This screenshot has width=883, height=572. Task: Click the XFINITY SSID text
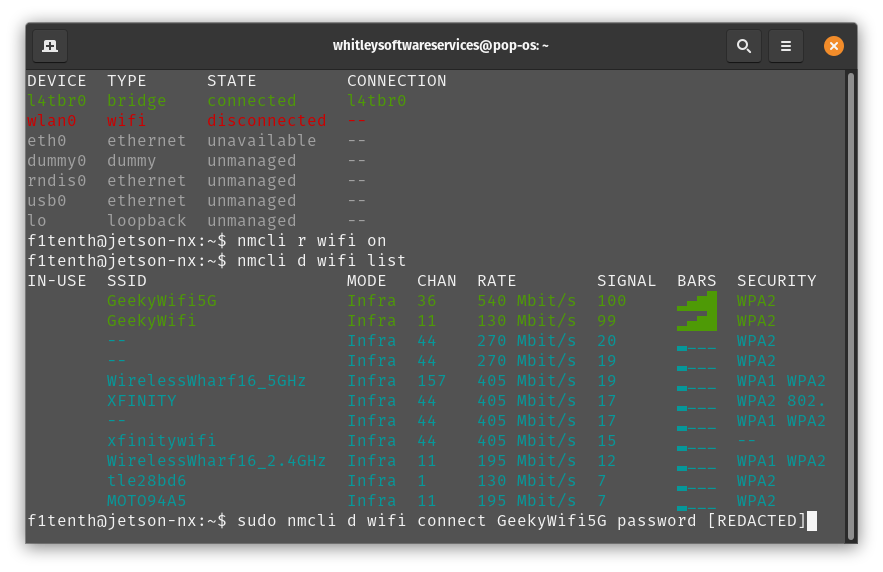pyautogui.click(x=142, y=400)
